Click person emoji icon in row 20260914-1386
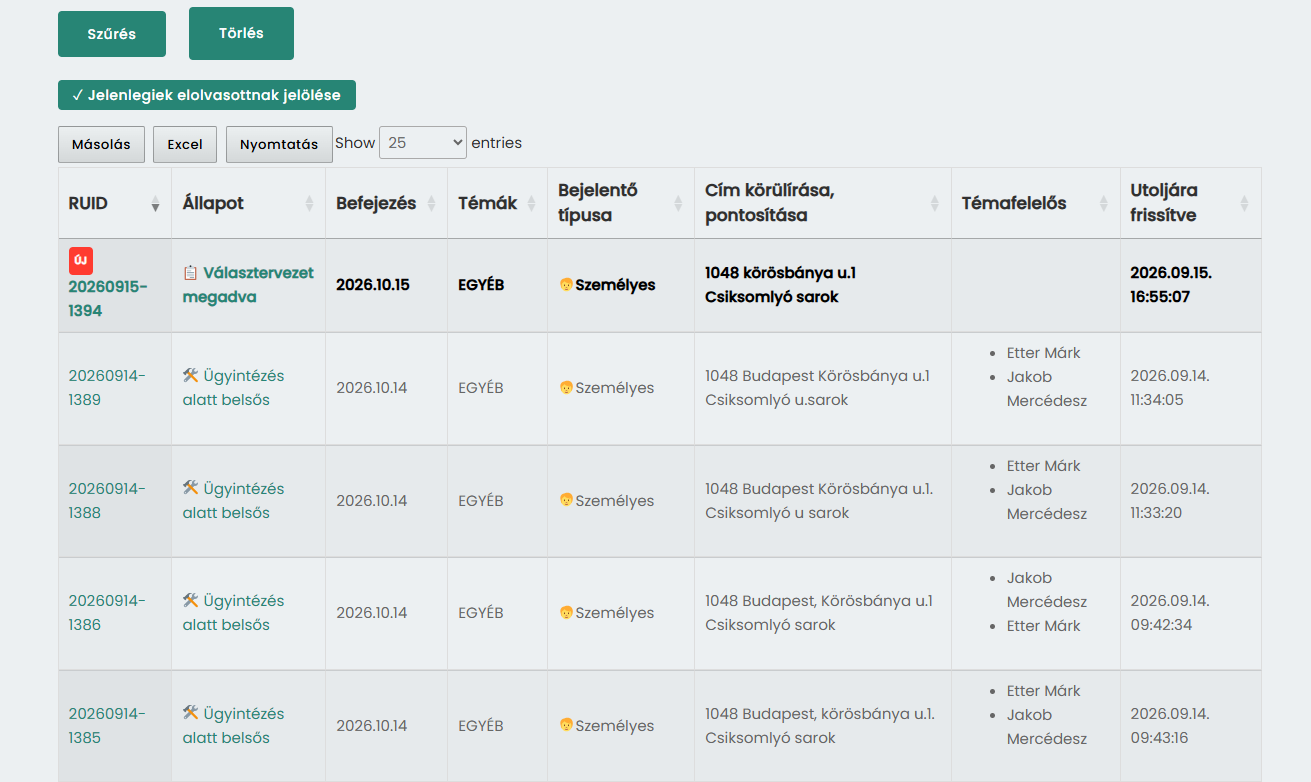The image size is (1311, 782). (566, 613)
